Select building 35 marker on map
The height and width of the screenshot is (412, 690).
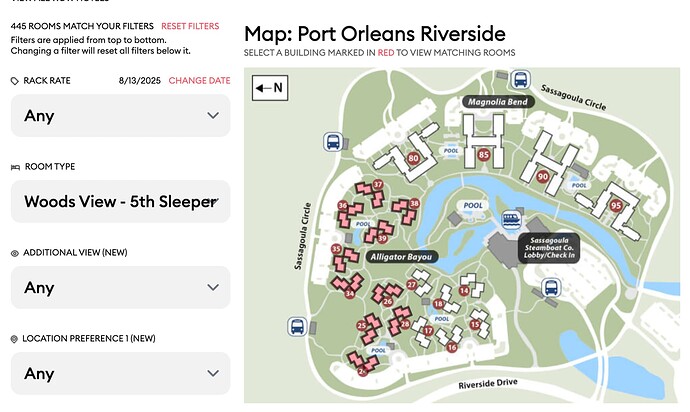coord(336,249)
